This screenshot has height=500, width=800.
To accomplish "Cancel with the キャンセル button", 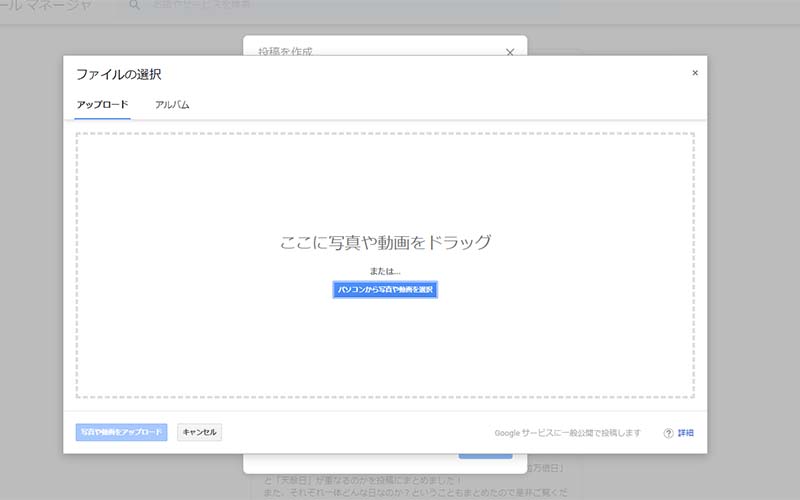I will [199, 432].
